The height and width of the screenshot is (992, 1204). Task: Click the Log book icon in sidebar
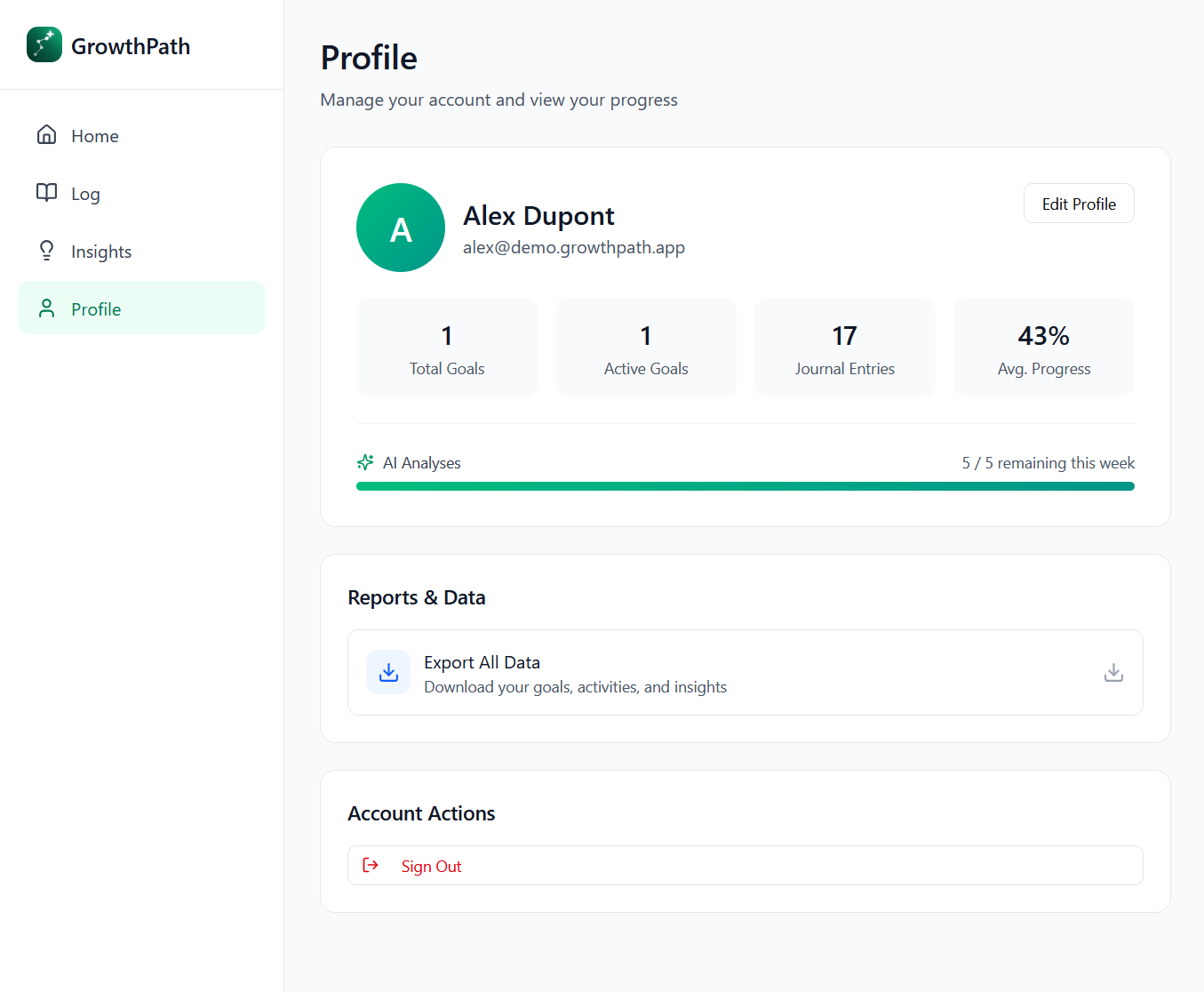46,193
